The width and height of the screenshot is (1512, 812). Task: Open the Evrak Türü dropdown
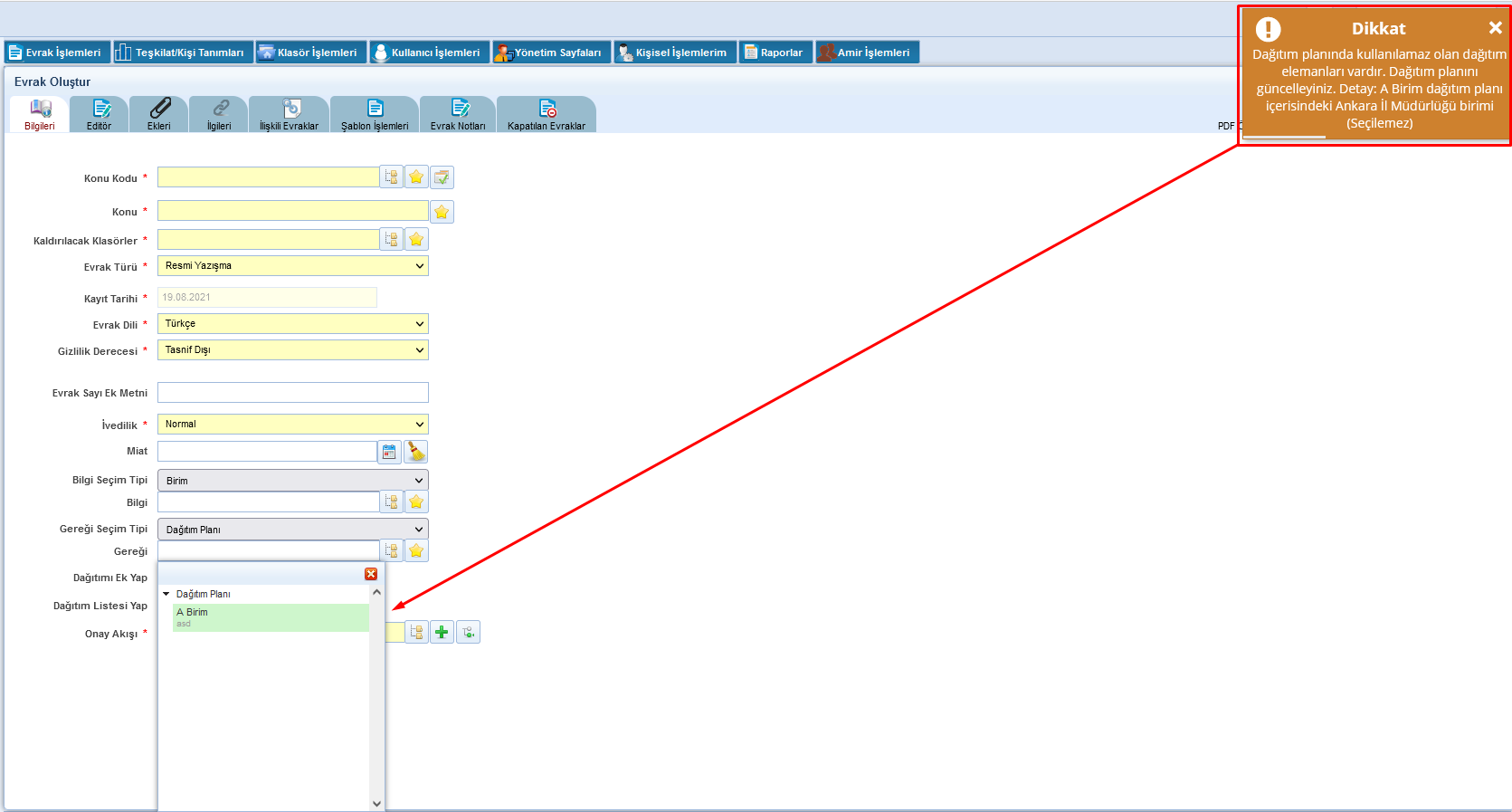pos(292,266)
